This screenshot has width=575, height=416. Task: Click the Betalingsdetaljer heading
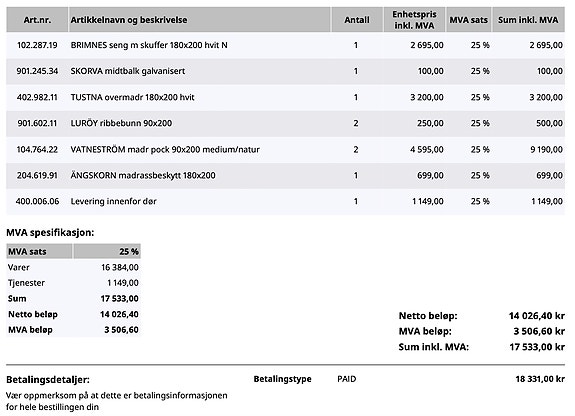click(x=48, y=380)
